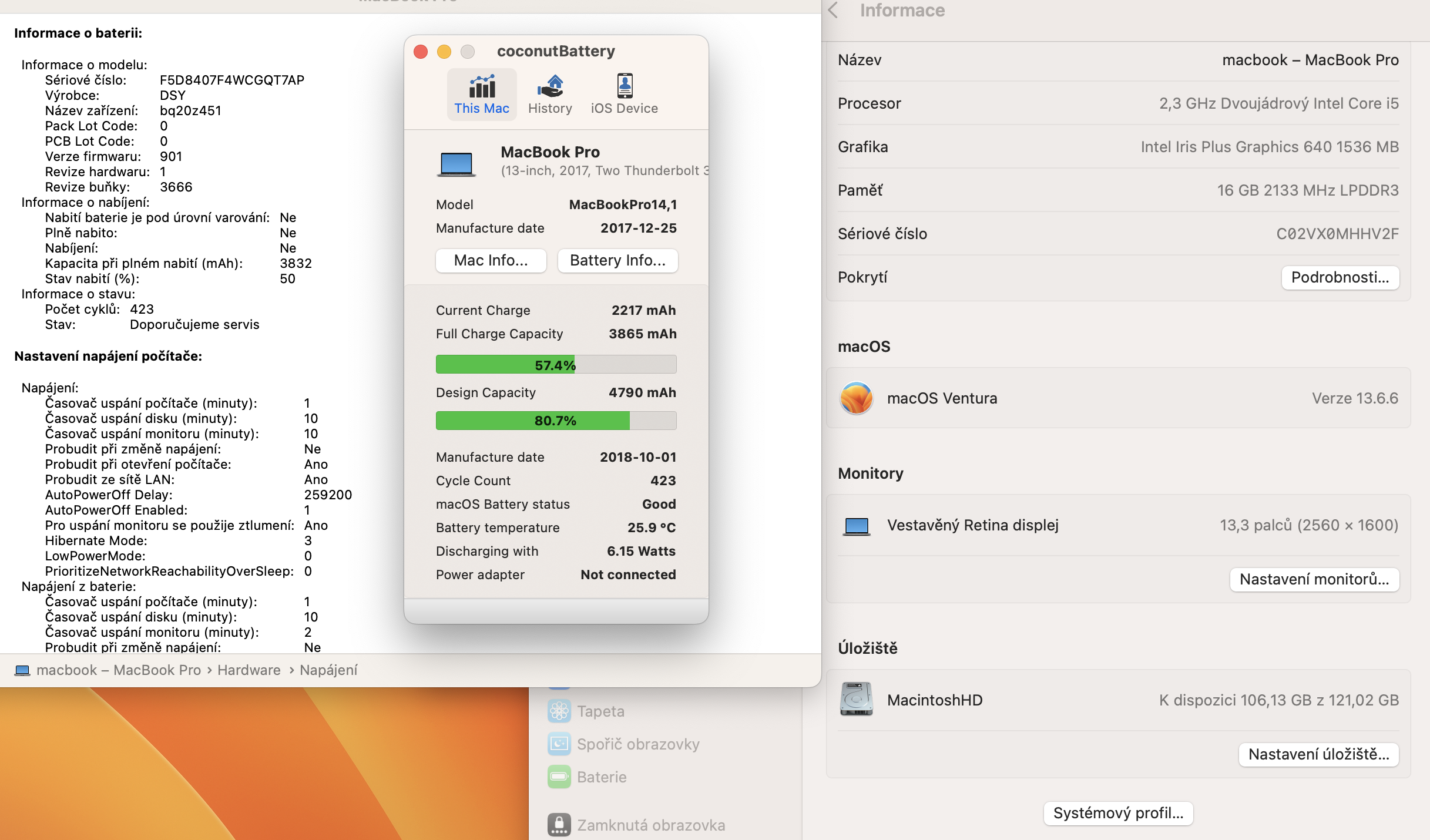Click the macOS Ventura logo icon

(856, 398)
